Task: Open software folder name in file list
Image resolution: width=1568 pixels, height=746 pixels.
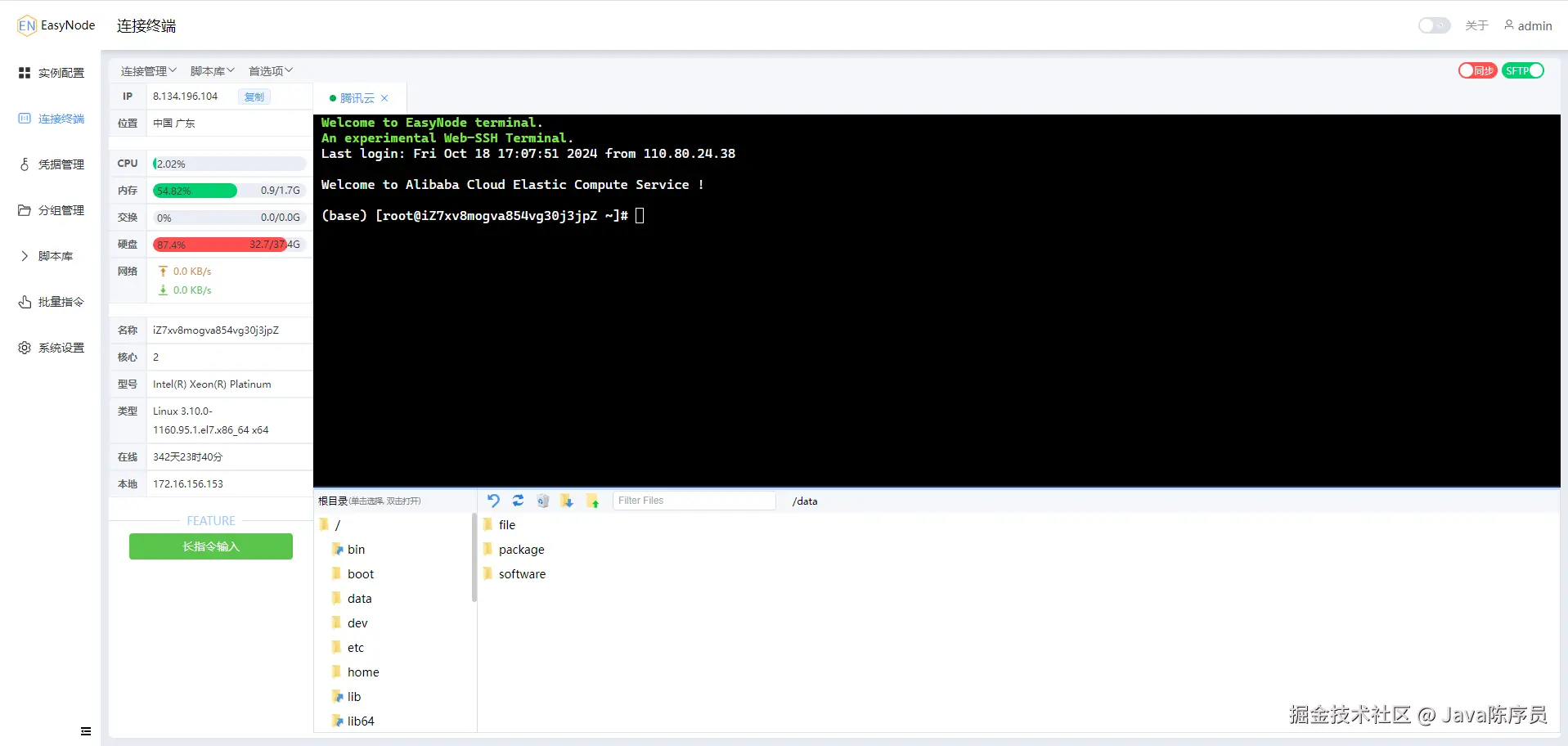Action: pos(522,574)
